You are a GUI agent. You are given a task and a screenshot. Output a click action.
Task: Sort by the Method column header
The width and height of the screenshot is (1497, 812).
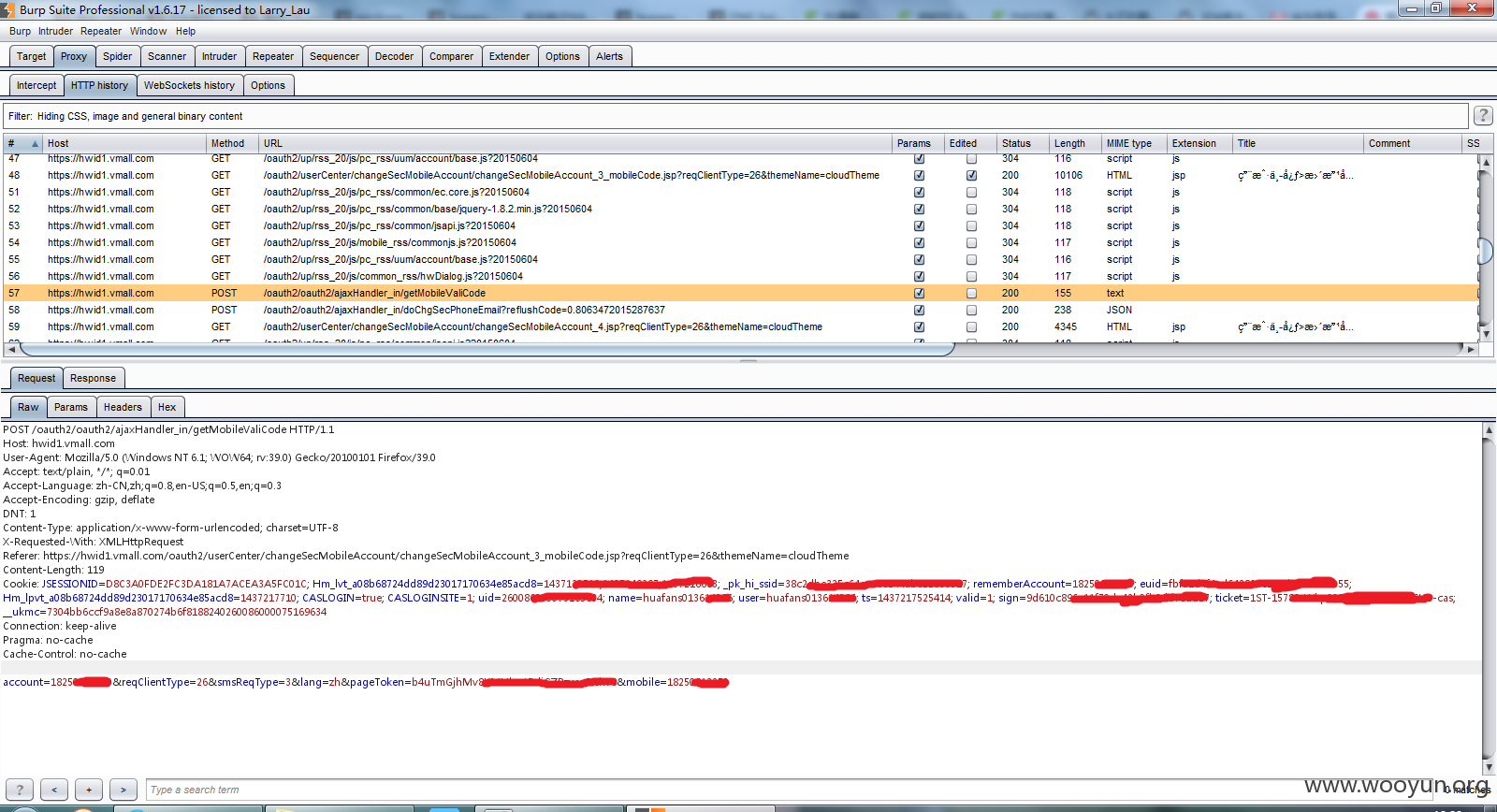pyautogui.click(x=232, y=143)
